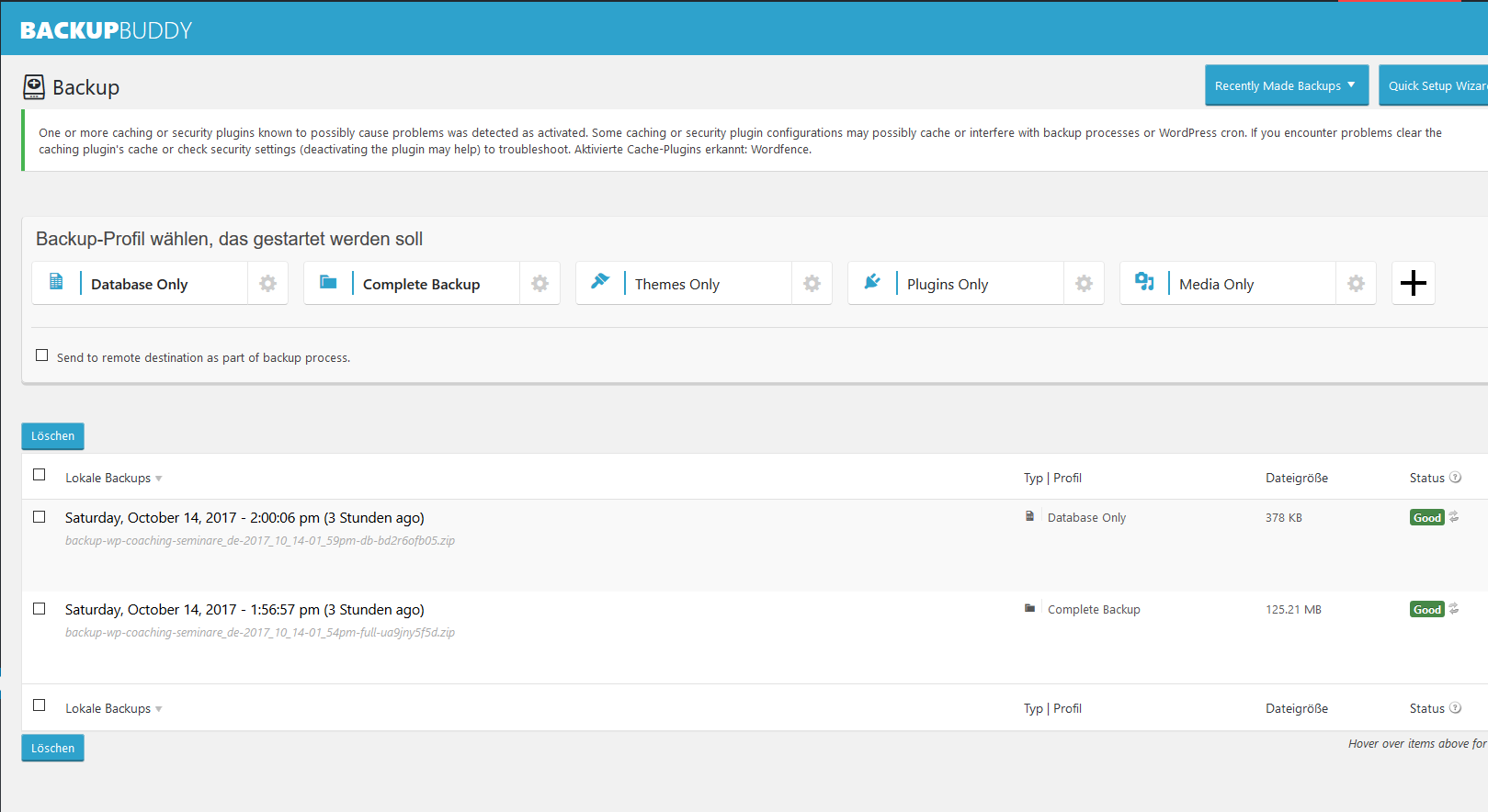Image resolution: width=1488 pixels, height=812 pixels.
Task: Click the top Löschen button
Action: click(52, 436)
